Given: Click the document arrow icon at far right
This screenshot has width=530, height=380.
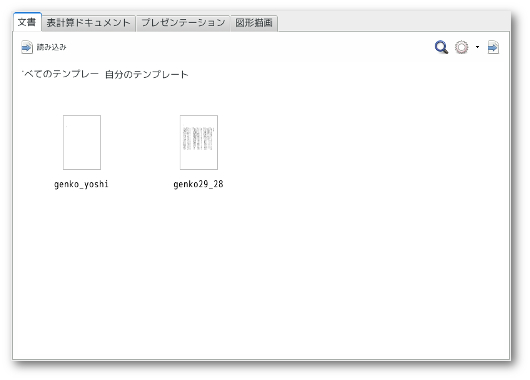Looking at the screenshot, I should 493,47.
